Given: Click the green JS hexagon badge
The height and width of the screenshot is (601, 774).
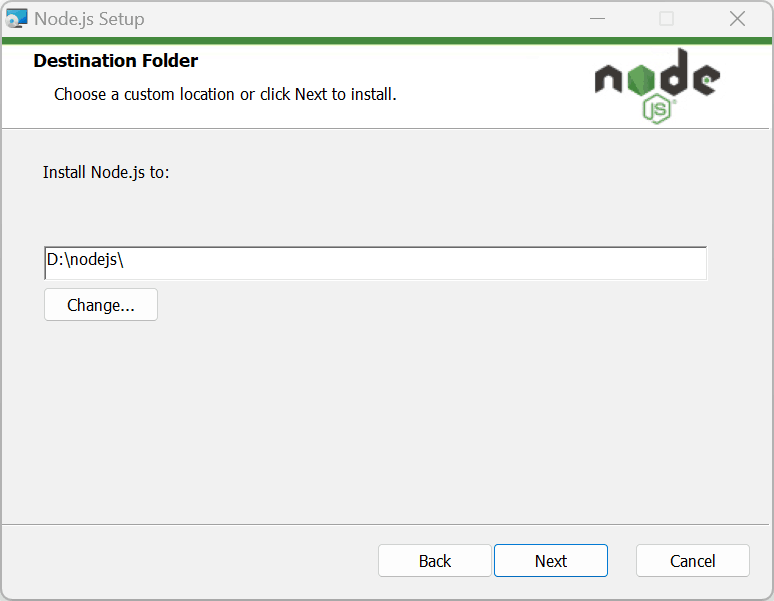Looking at the screenshot, I should click(x=657, y=108).
